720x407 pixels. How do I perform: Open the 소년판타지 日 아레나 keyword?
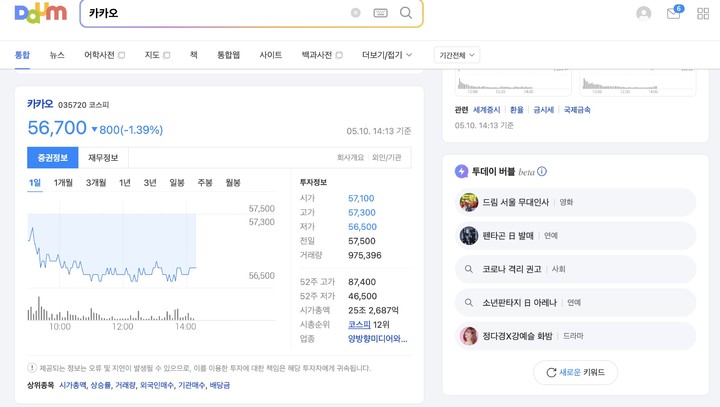[x=575, y=303]
